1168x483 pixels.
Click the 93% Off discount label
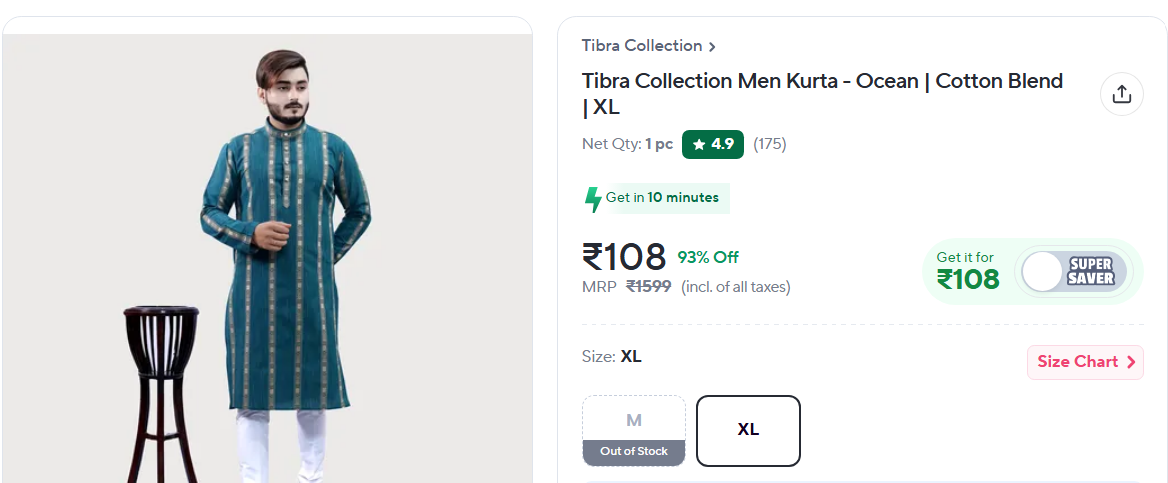pos(708,257)
